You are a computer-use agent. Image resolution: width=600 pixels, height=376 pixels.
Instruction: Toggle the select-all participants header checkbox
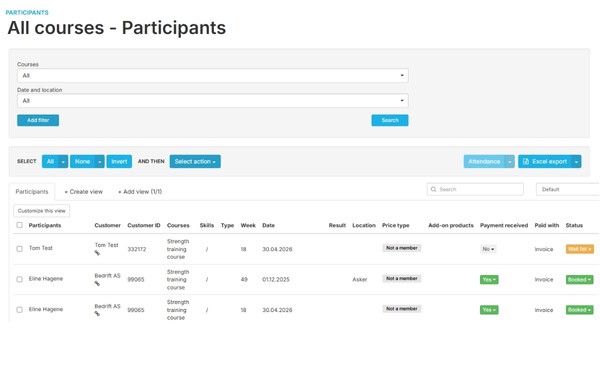point(20,225)
